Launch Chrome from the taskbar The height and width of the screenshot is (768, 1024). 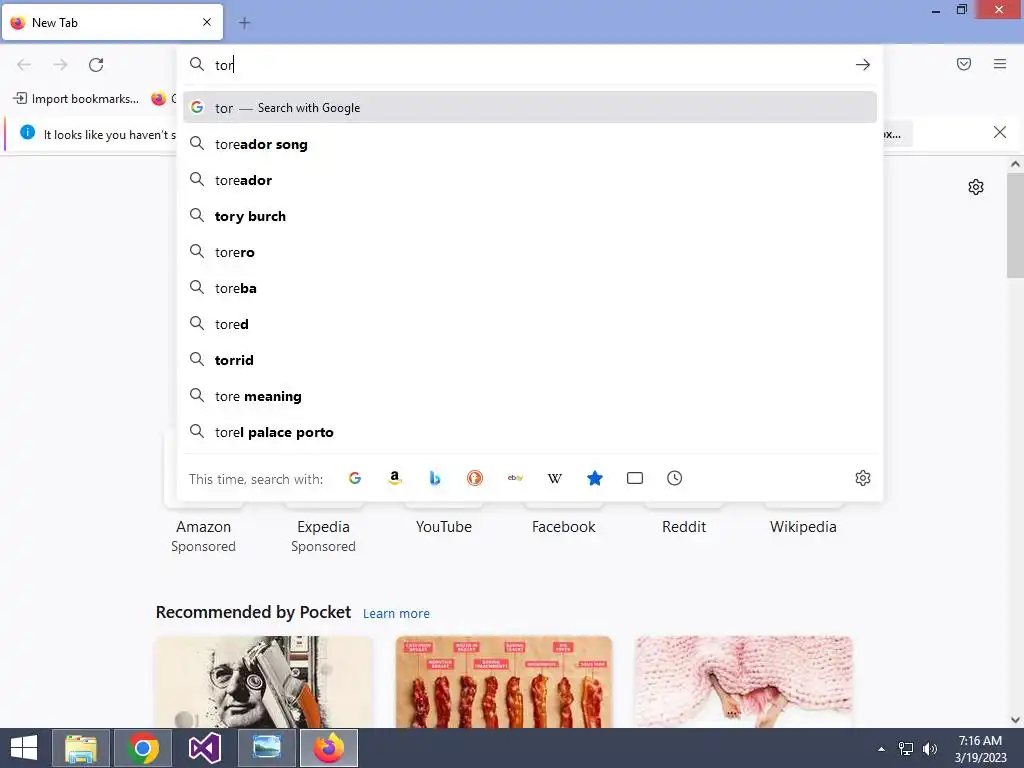coord(143,748)
